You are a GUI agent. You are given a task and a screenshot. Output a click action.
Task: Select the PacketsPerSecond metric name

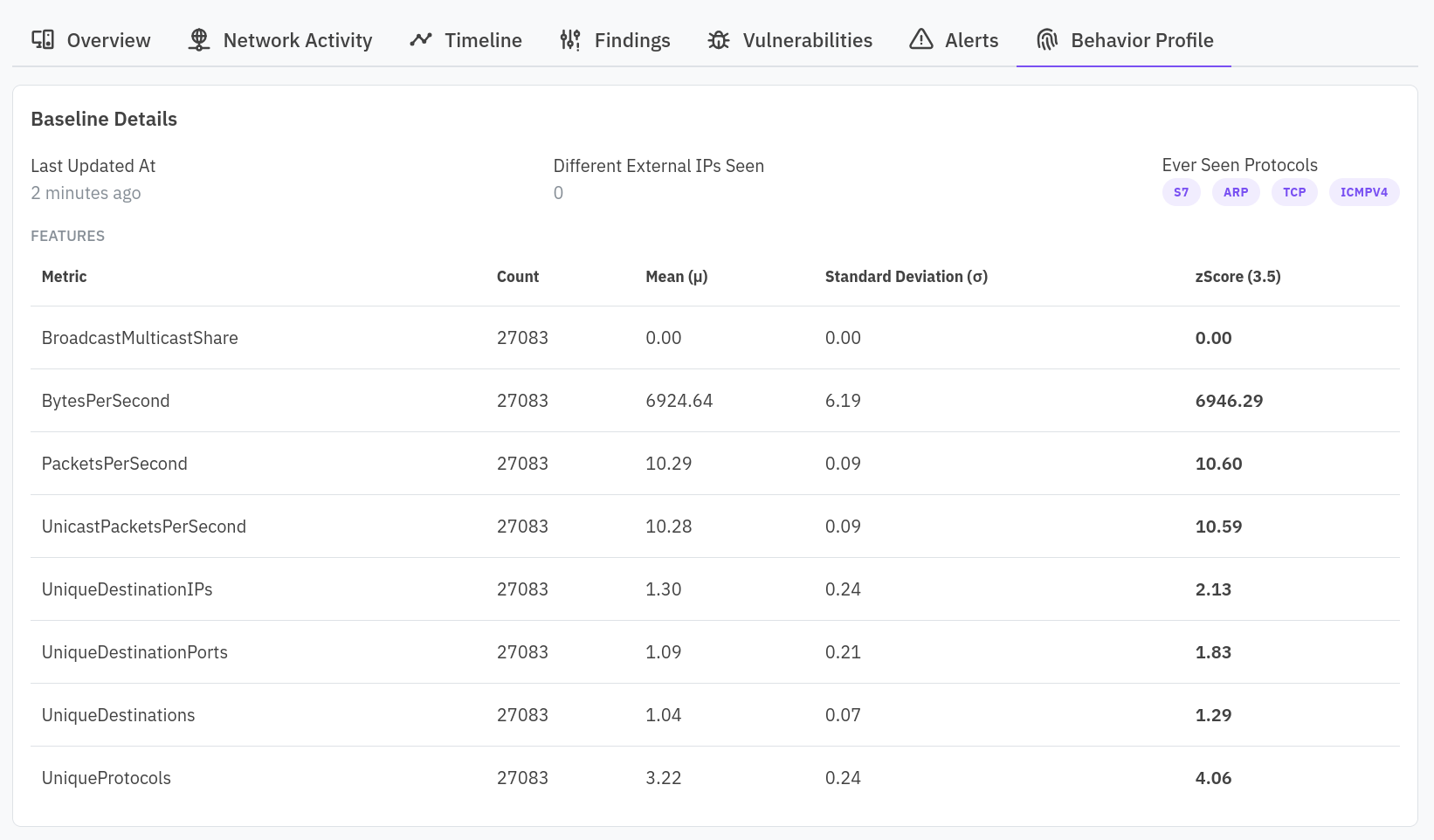[x=114, y=464]
